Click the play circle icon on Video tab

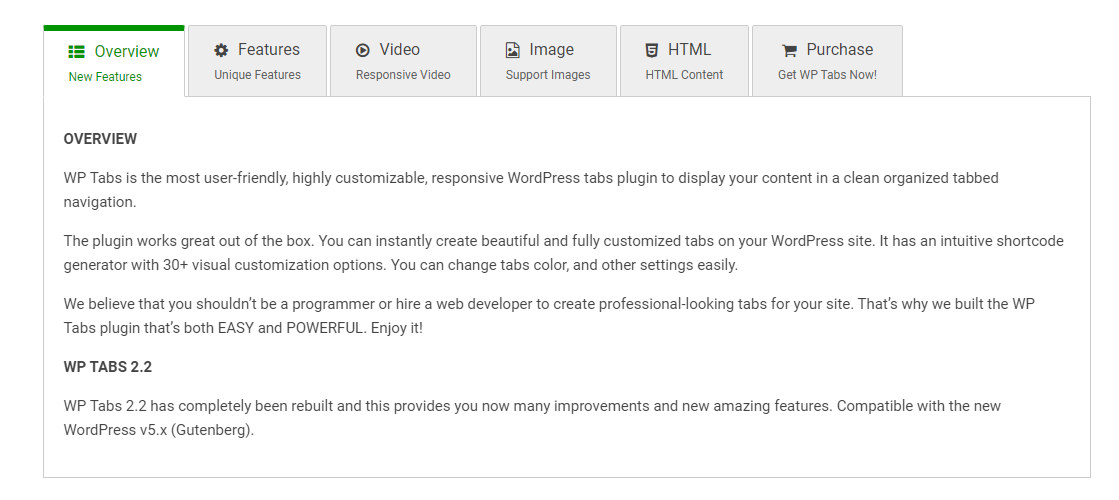[363, 50]
